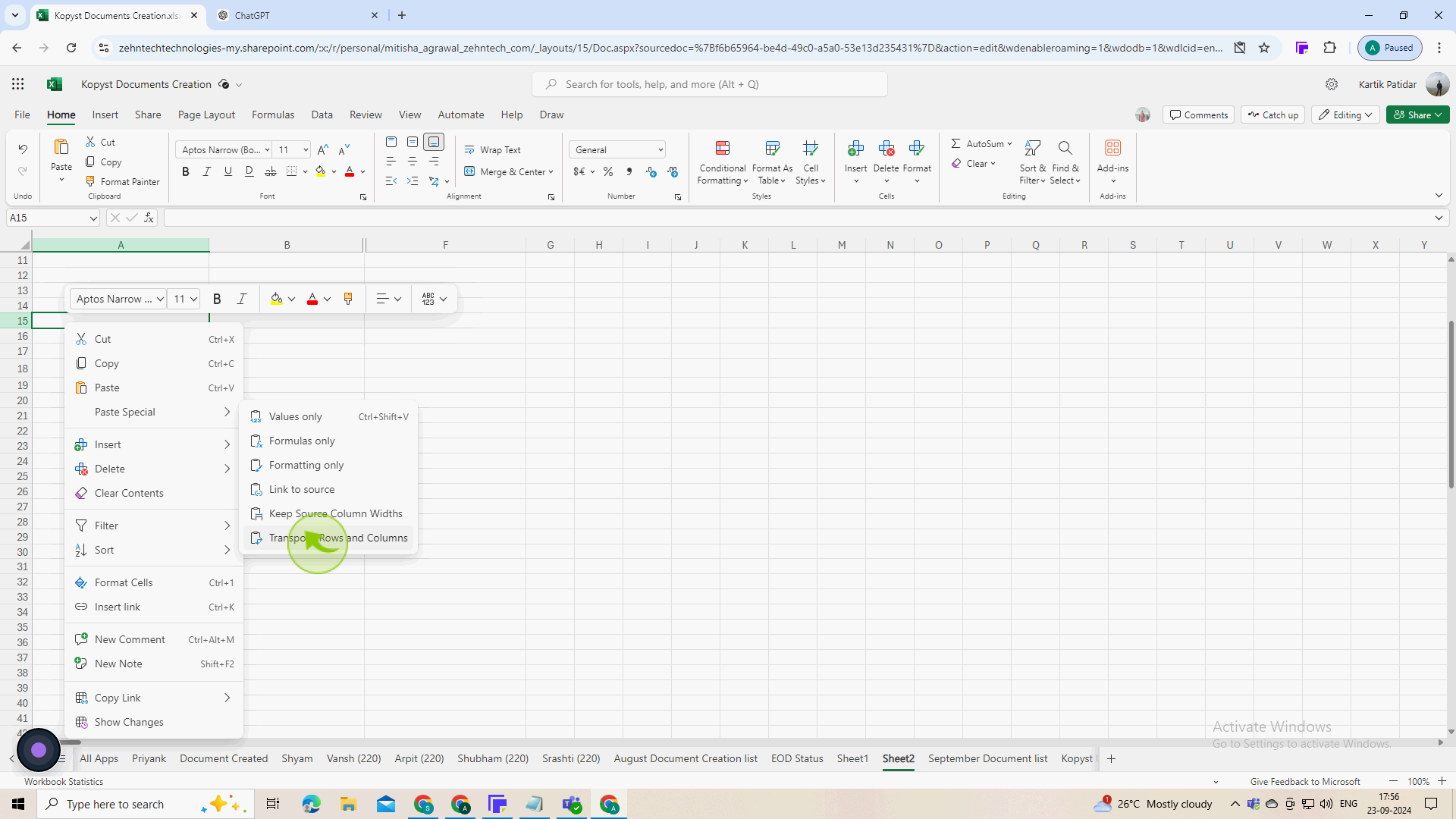The image size is (1456, 819).
Task: Click the Add-ins icon
Action: [x=1112, y=148]
